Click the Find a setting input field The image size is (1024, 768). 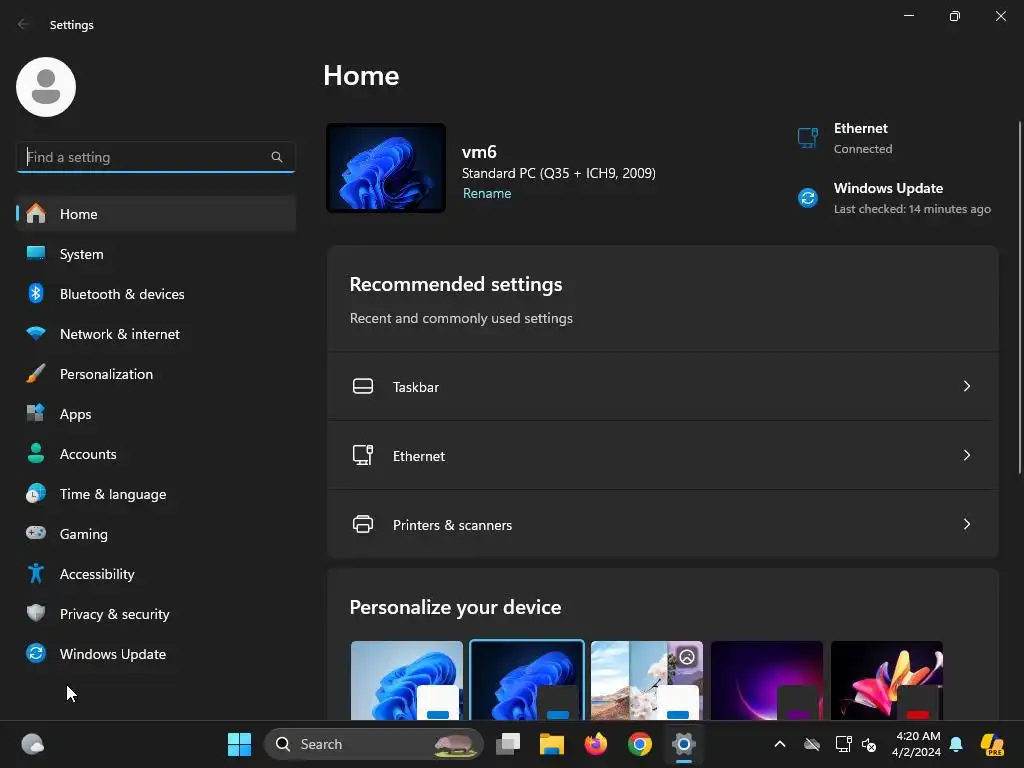click(155, 157)
